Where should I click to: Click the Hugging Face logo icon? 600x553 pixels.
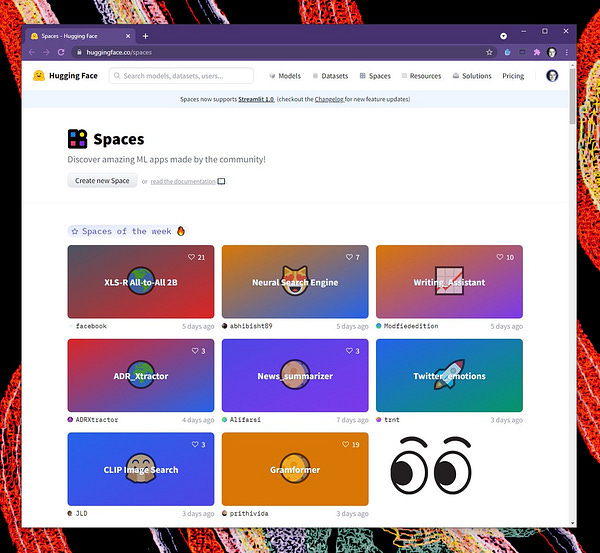coord(38,76)
